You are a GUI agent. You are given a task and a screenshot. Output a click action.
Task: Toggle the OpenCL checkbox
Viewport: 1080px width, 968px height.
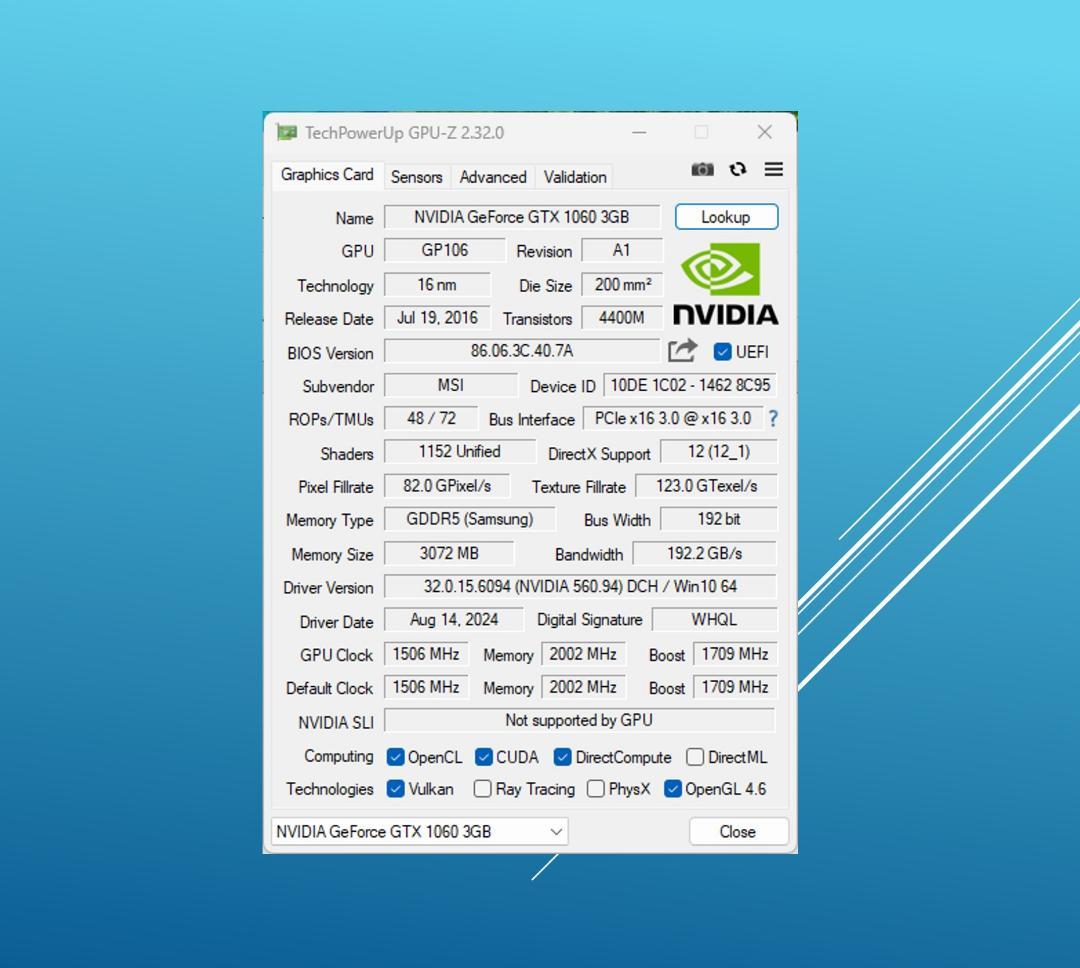[x=395, y=757]
